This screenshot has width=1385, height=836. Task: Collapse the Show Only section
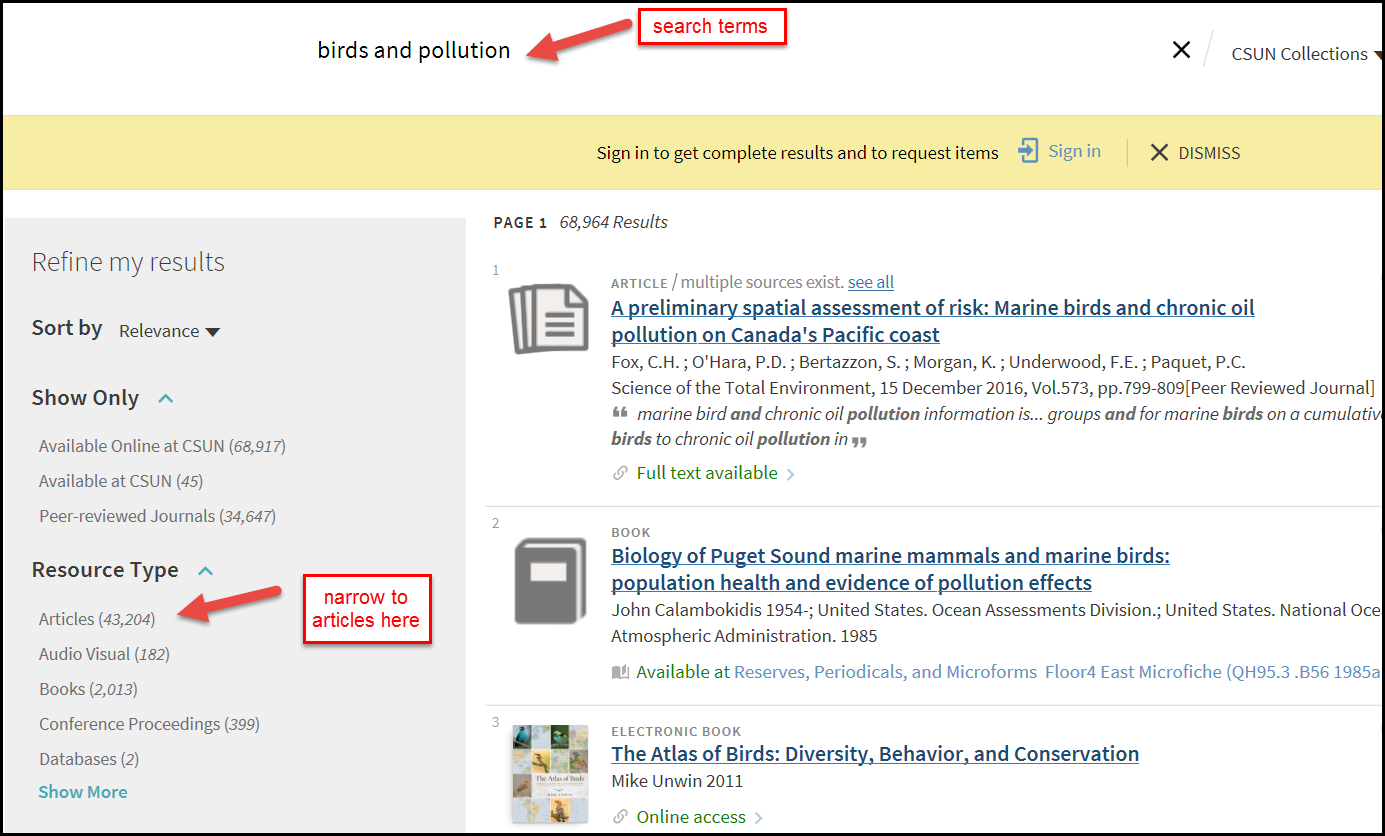point(165,396)
